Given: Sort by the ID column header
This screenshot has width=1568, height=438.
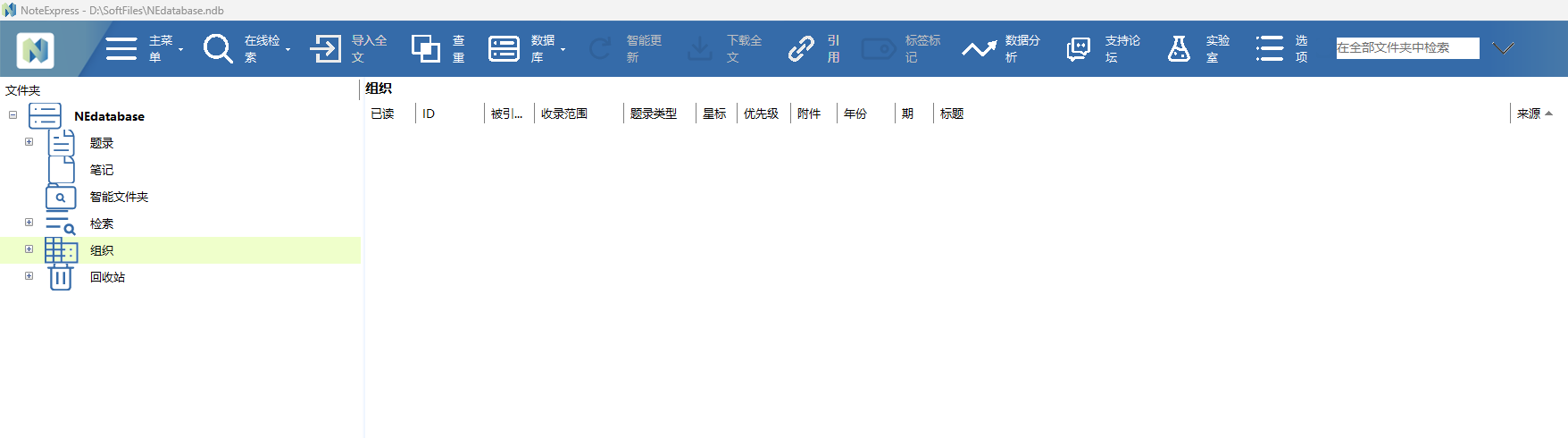Looking at the screenshot, I should click(x=449, y=114).
